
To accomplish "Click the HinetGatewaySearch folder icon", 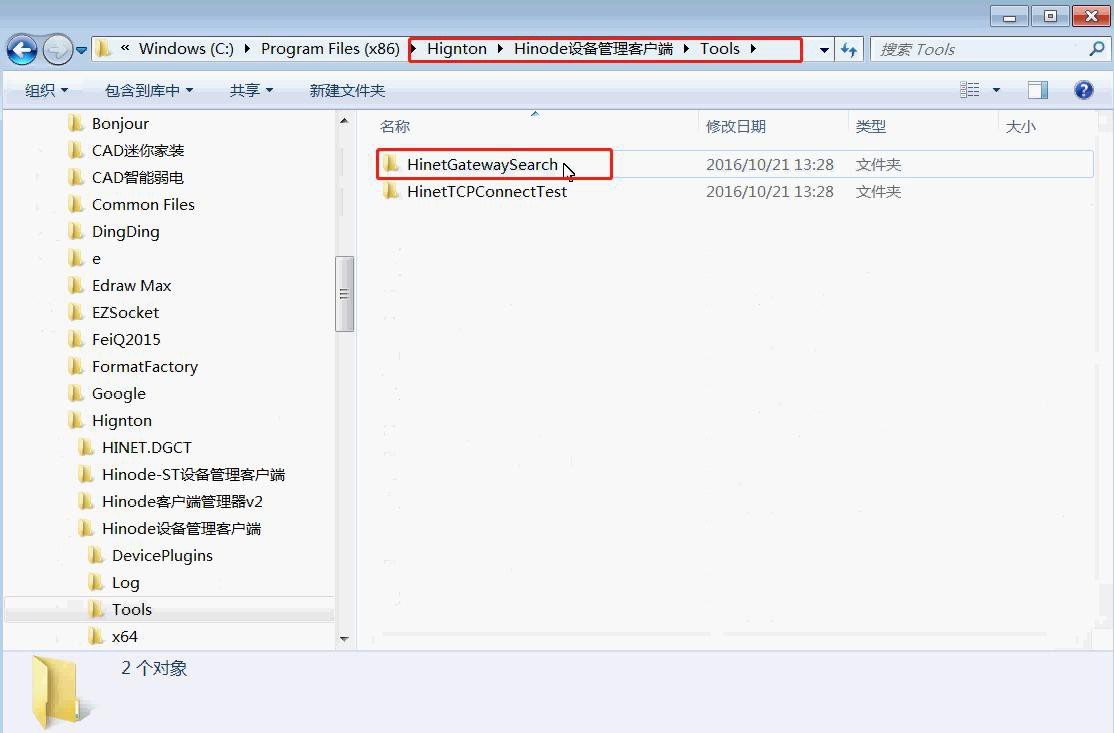I will coord(391,164).
